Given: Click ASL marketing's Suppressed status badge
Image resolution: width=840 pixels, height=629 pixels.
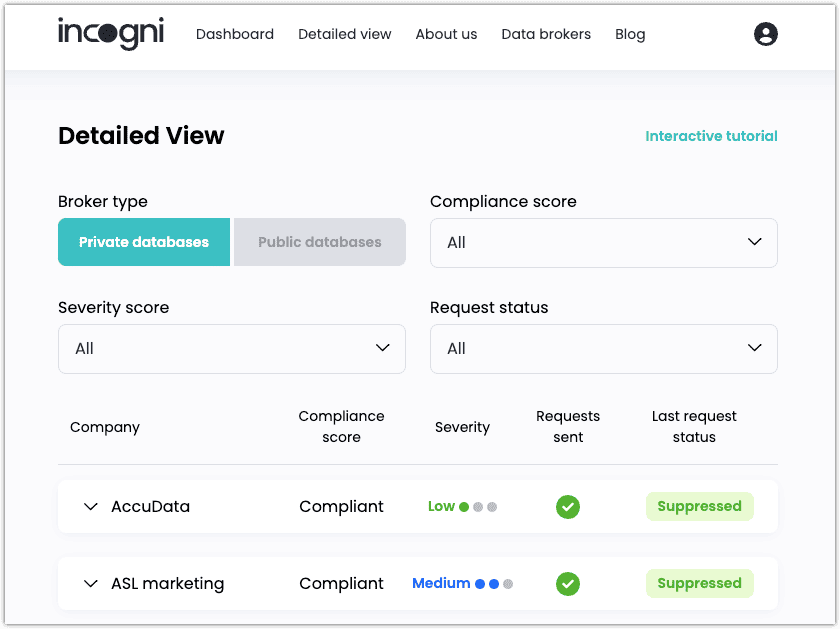Looking at the screenshot, I should click(x=700, y=583).
